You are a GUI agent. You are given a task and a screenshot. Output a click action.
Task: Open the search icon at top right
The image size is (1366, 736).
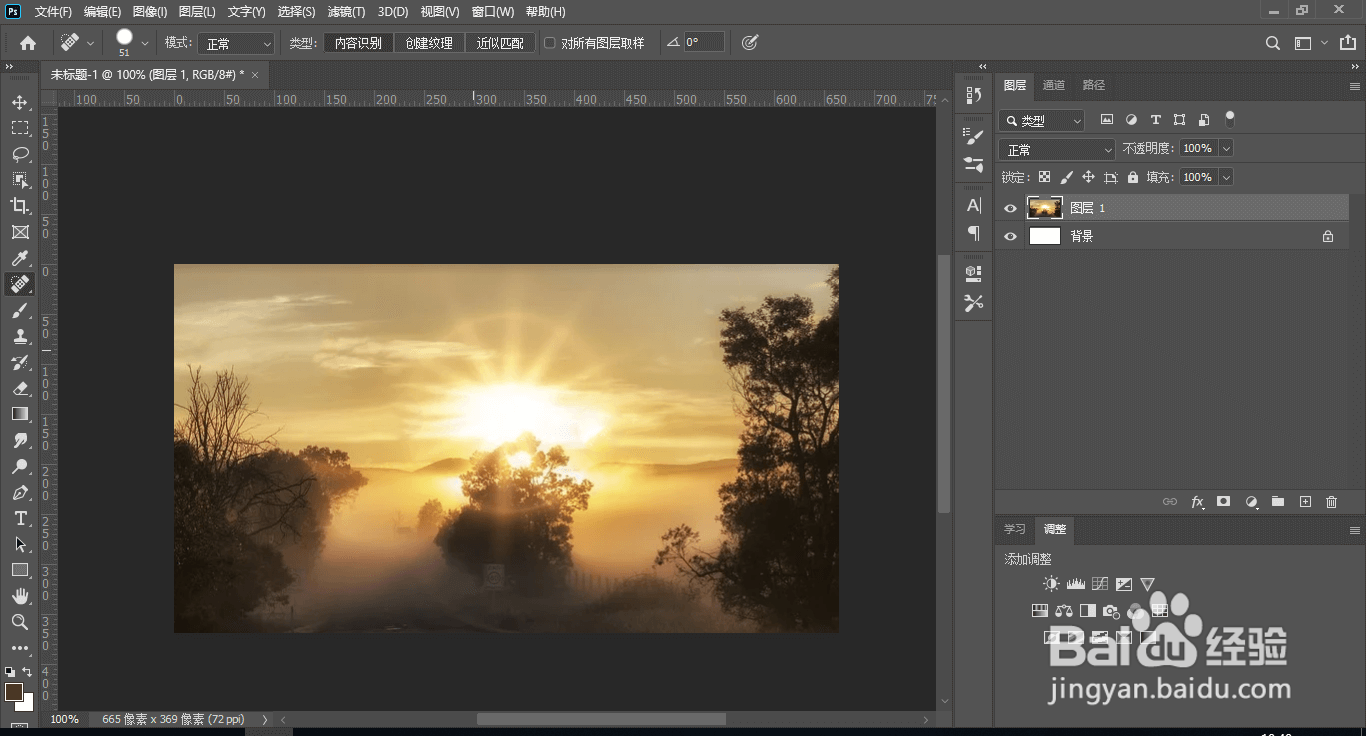coord(1272,43)
